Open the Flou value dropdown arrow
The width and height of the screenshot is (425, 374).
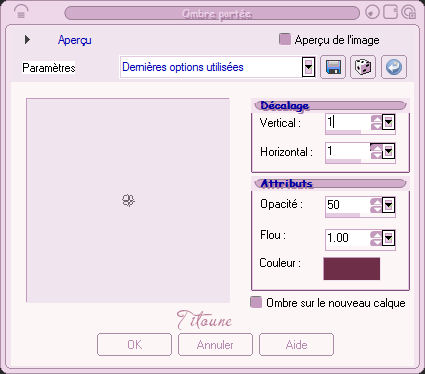[x=388, y=238]
